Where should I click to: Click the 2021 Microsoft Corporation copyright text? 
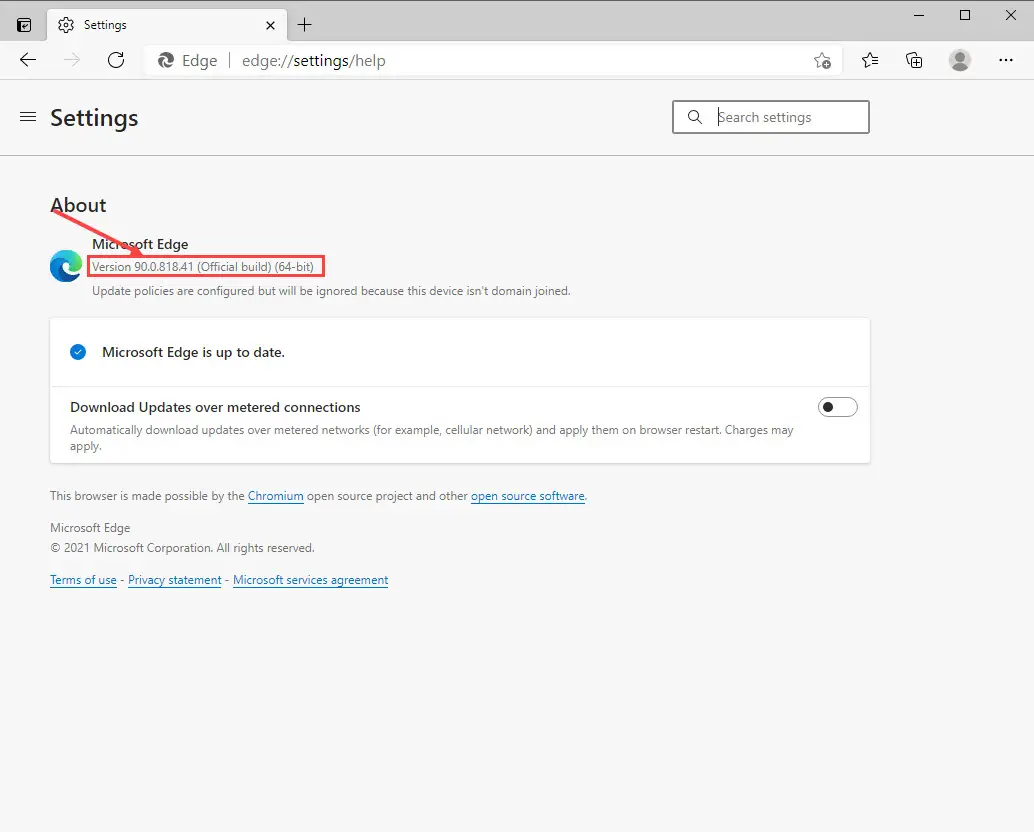[x=182, y=548]
